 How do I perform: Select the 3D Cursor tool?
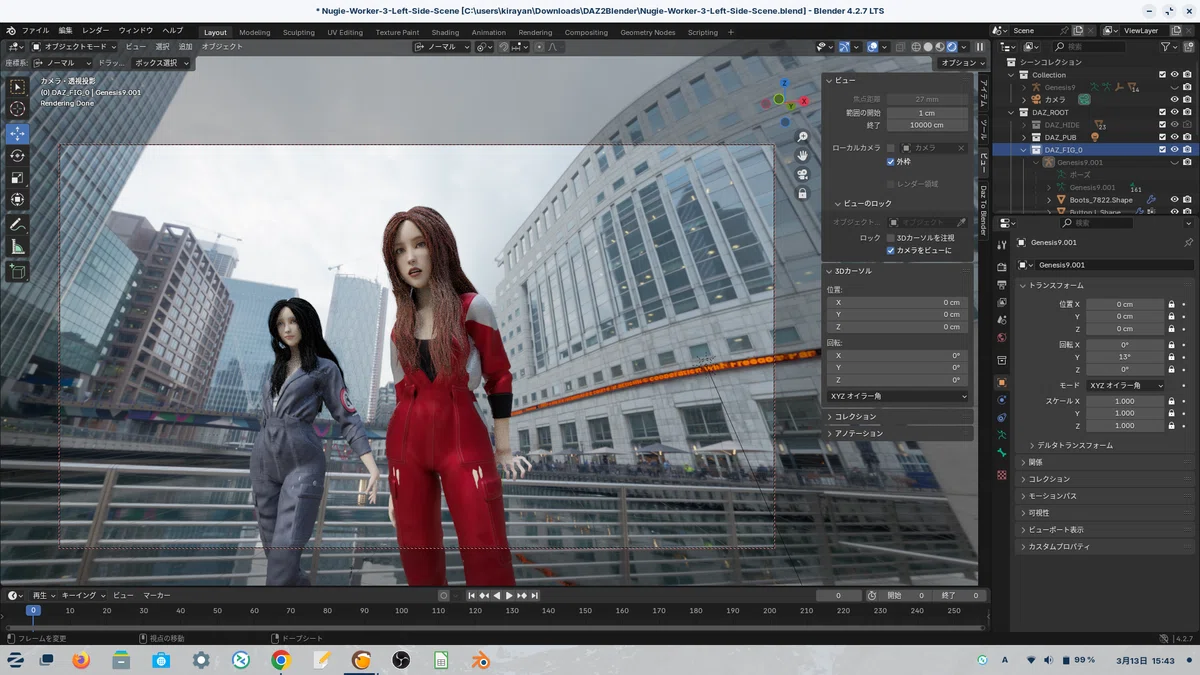click(17, 109)
